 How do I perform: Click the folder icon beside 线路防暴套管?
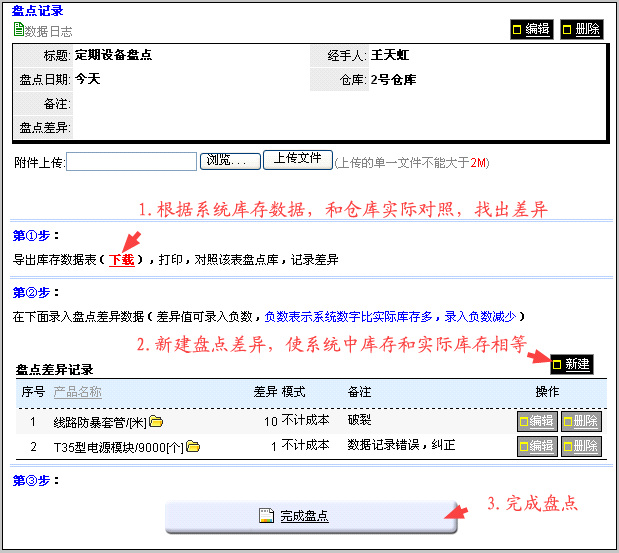[156, 422]
